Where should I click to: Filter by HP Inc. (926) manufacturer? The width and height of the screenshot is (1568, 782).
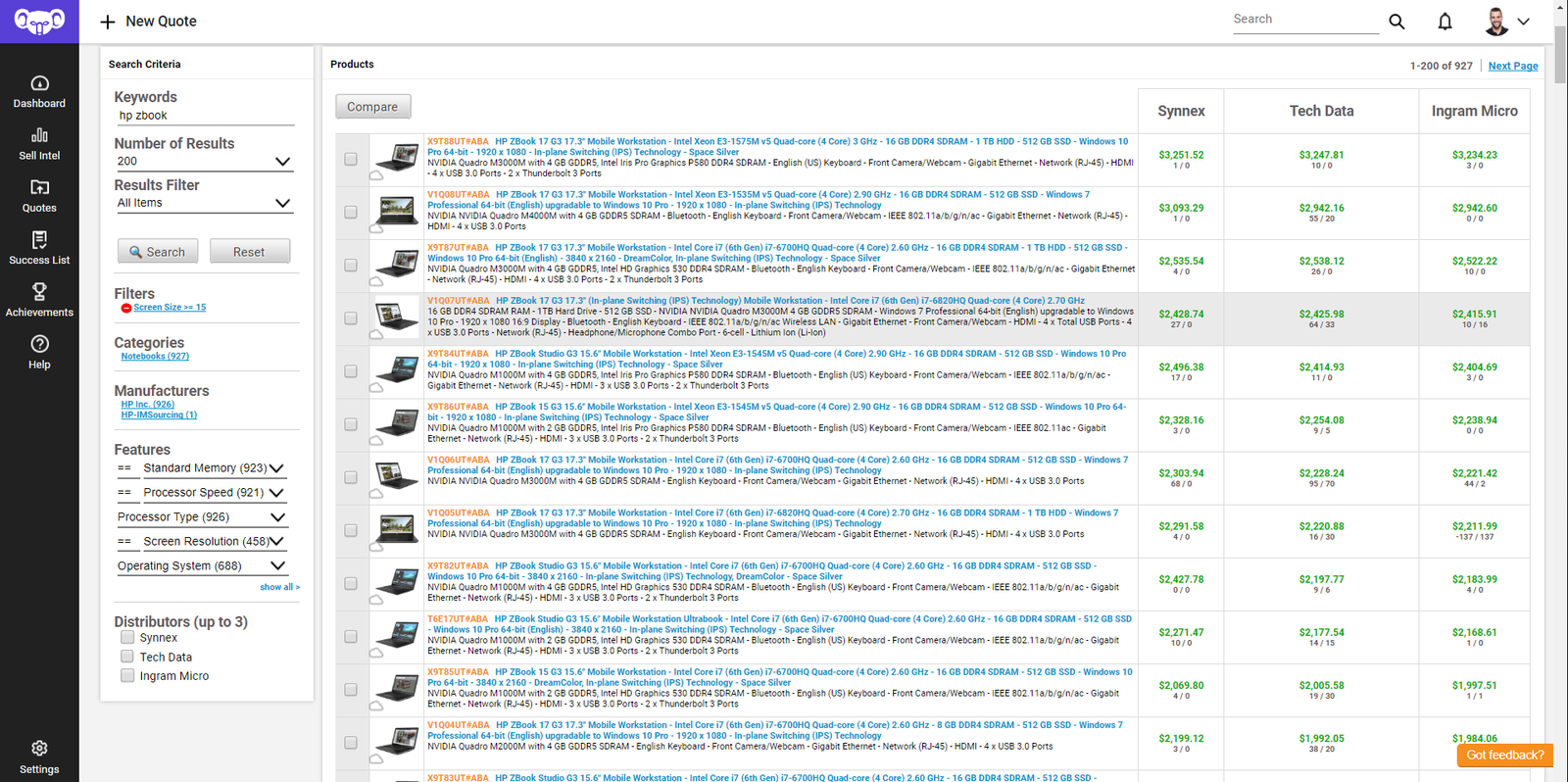(x=148, y=404)
